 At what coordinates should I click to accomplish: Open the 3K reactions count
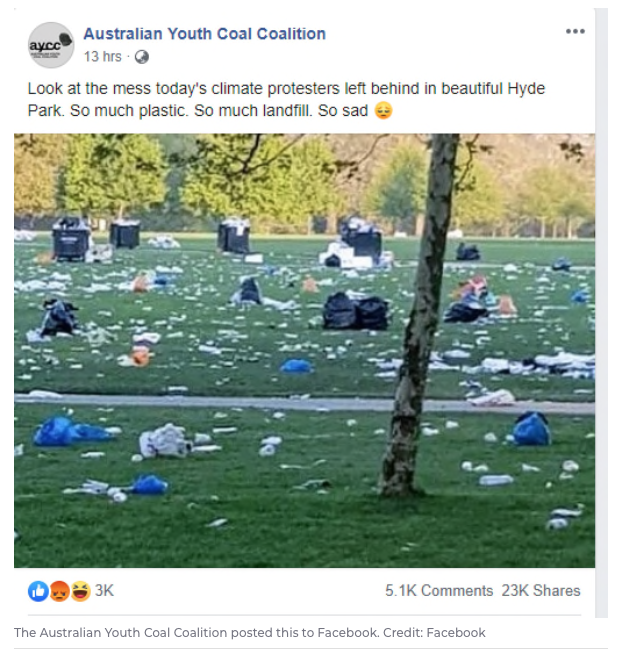click(104, 590)
